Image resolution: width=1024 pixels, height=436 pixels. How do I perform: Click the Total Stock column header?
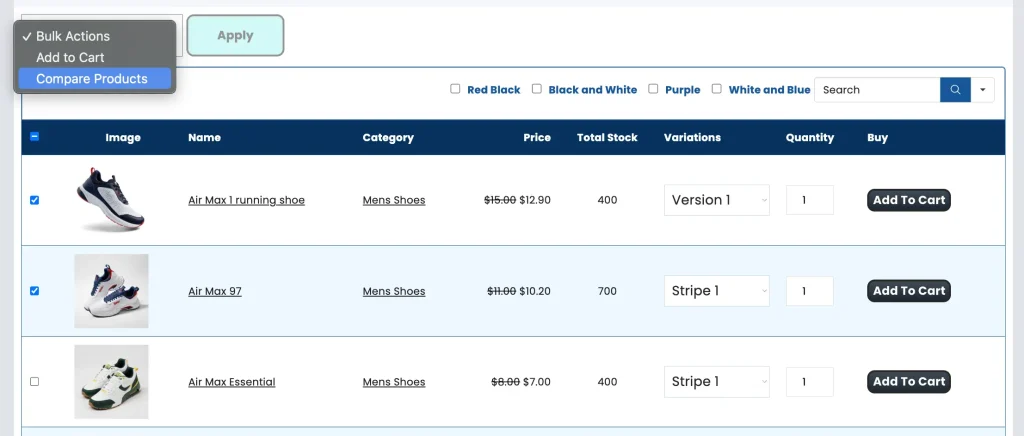tap(607, 138)
